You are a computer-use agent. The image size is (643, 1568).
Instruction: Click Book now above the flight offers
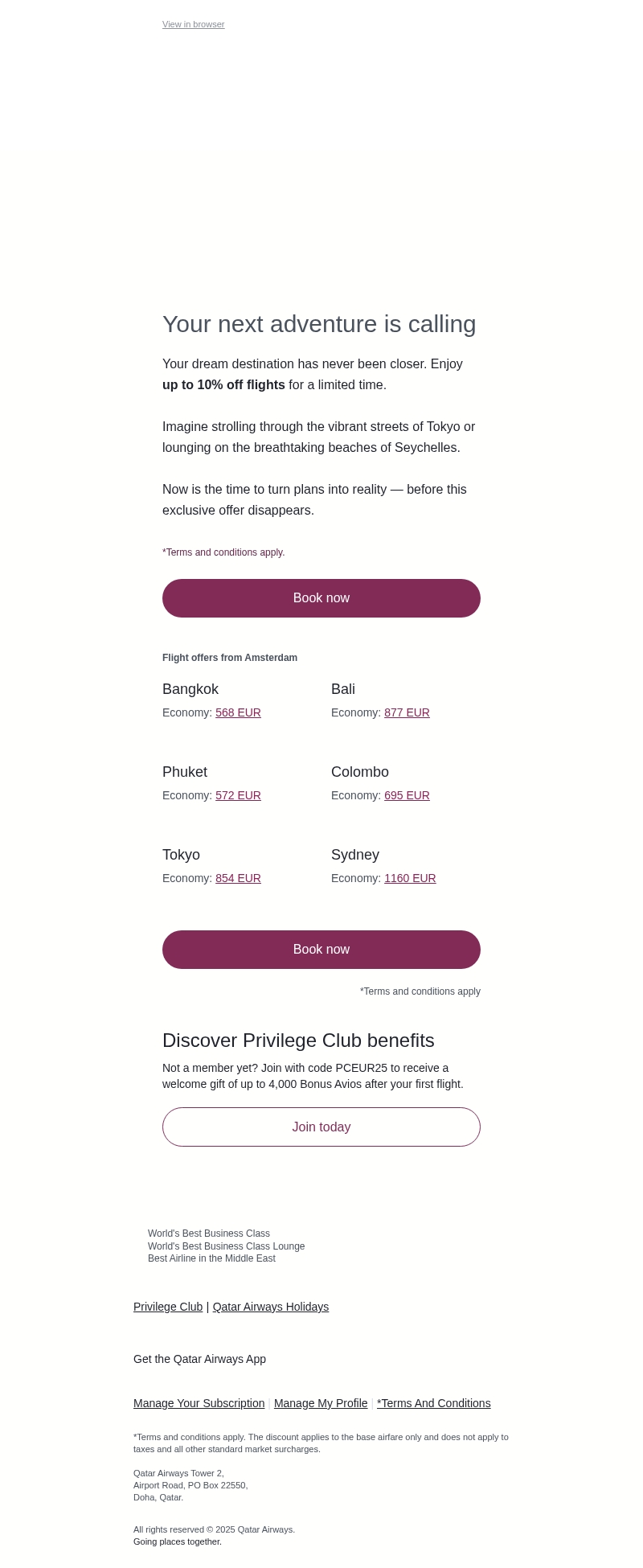click(x=321, y=598)
